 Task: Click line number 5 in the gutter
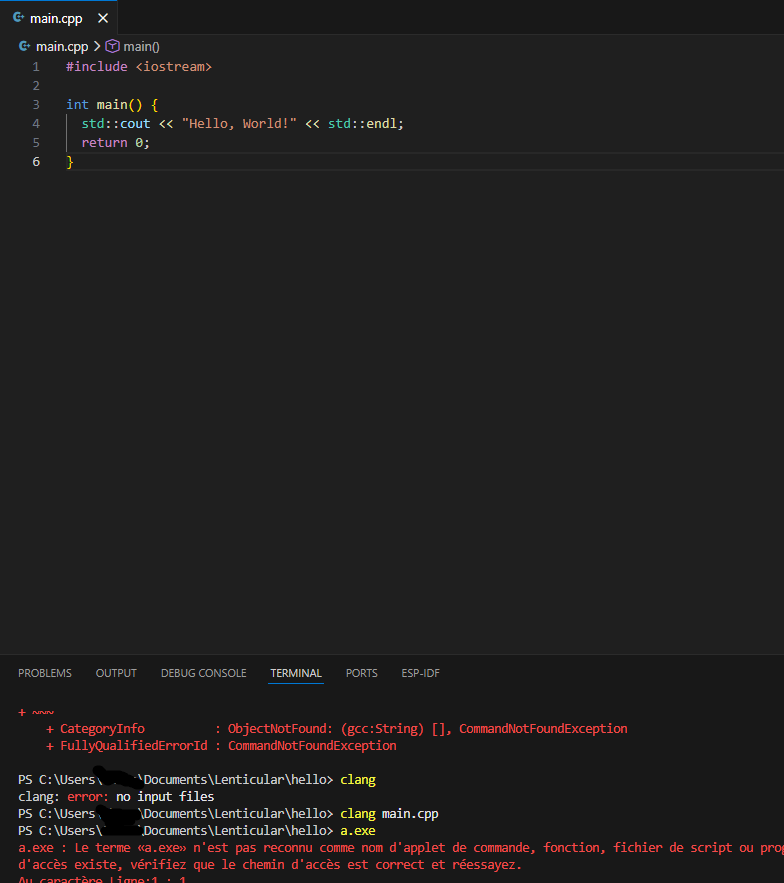(x=36, y=142)
